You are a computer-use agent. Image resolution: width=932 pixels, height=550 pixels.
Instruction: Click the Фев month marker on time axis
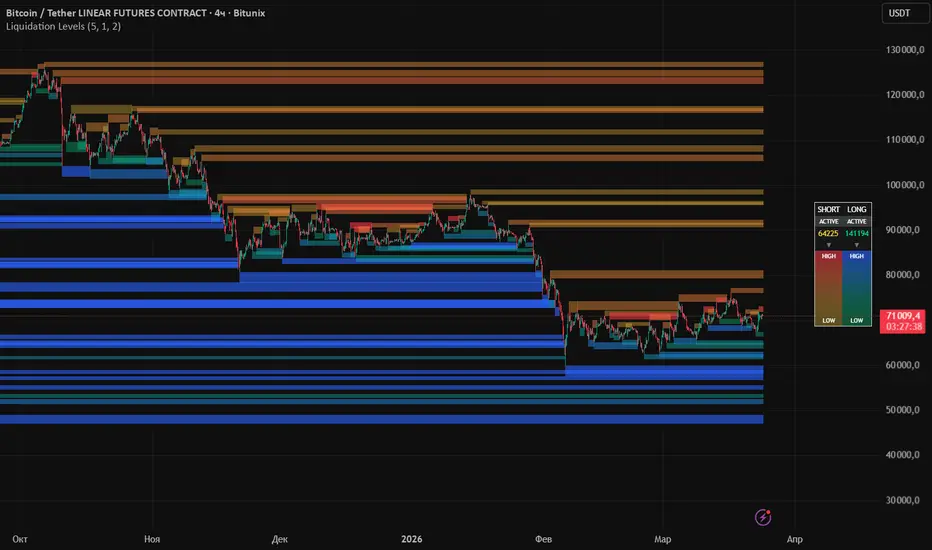click(543, 539)
